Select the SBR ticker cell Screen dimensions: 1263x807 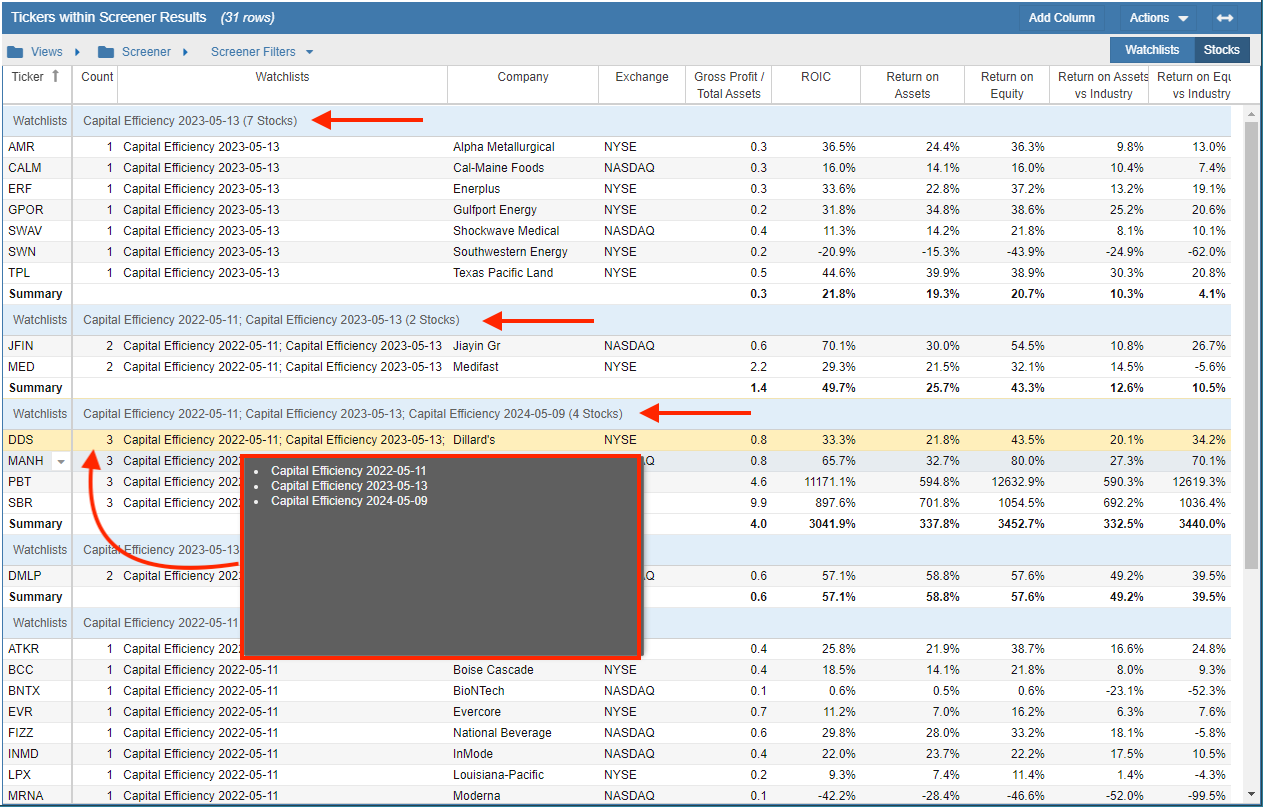pos(37,503)
